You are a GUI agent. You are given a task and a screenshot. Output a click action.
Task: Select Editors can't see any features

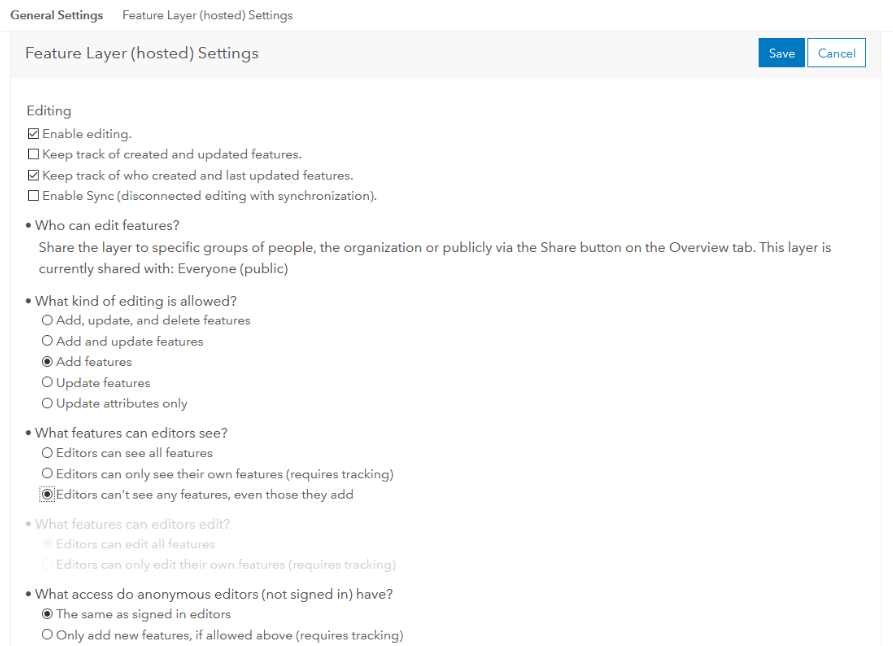(47, 495)
